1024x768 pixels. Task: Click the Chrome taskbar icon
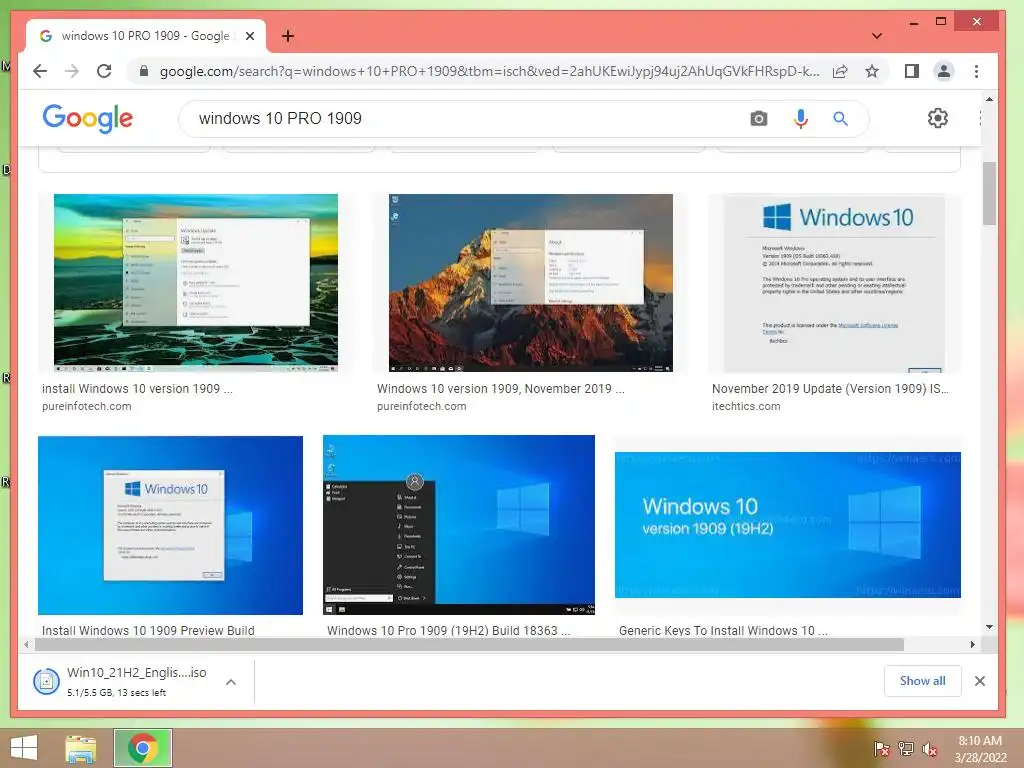coord(143,748)
